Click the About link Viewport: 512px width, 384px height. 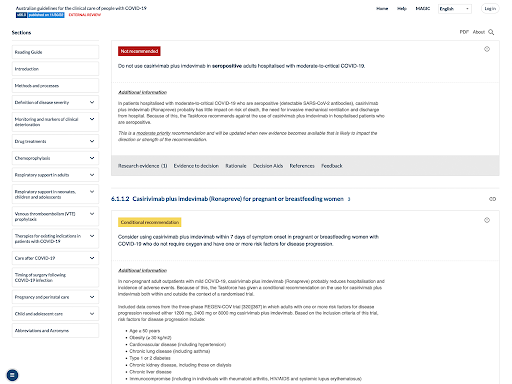pos(479,32)
